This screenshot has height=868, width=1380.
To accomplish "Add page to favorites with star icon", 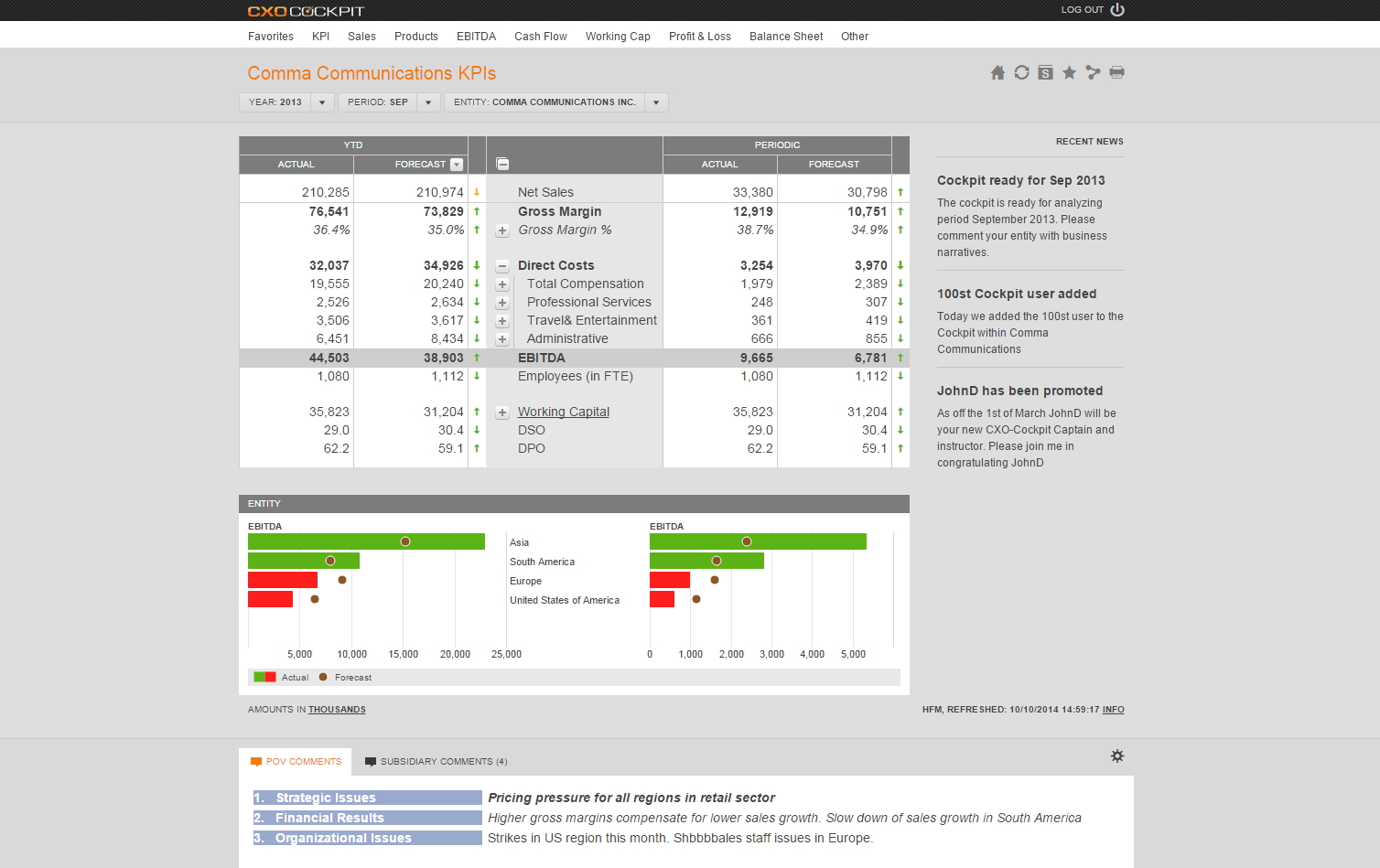I will (x=1069, y=72).
